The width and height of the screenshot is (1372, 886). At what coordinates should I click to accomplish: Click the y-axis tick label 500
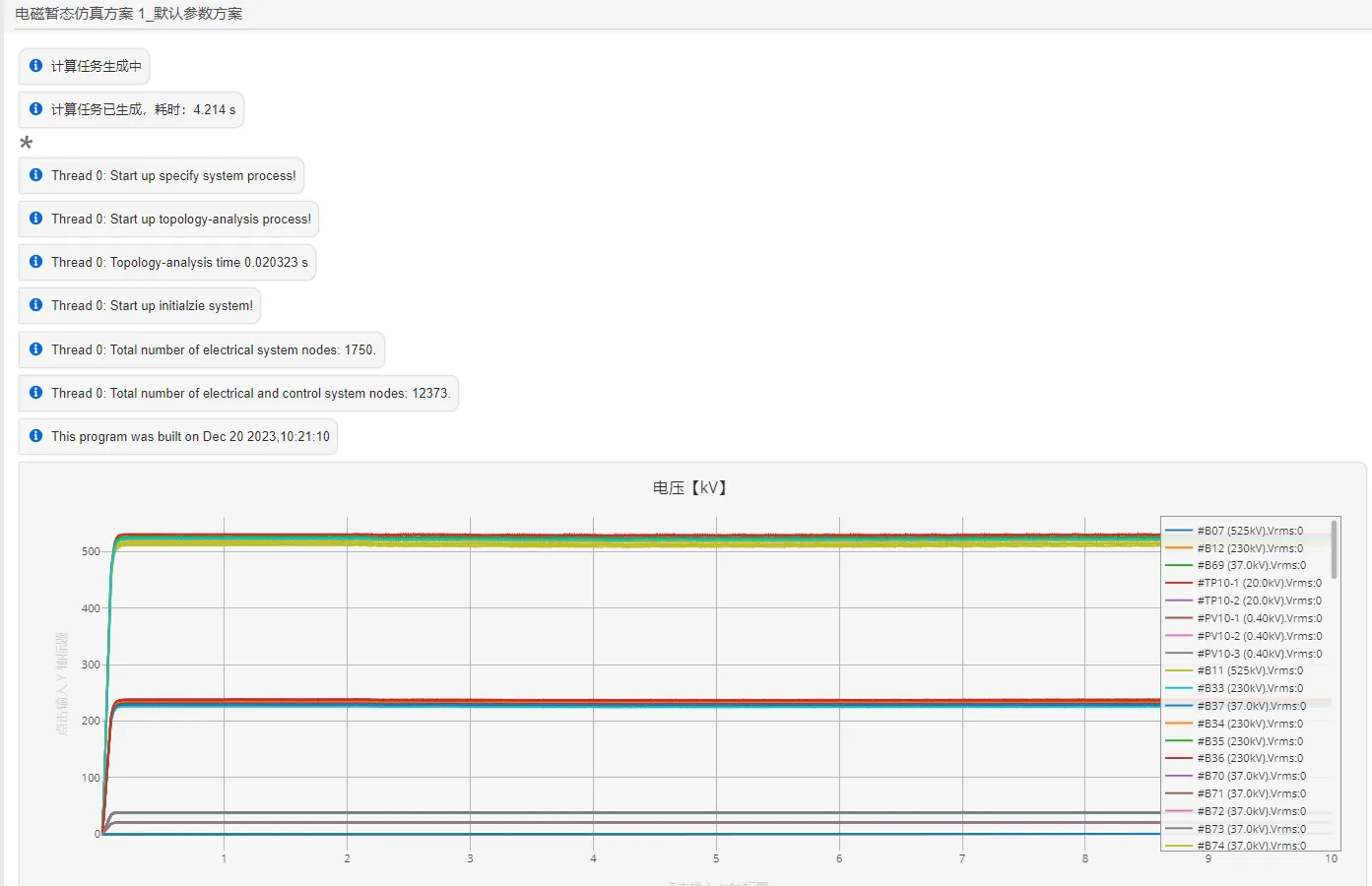click(x=91, y=551)
